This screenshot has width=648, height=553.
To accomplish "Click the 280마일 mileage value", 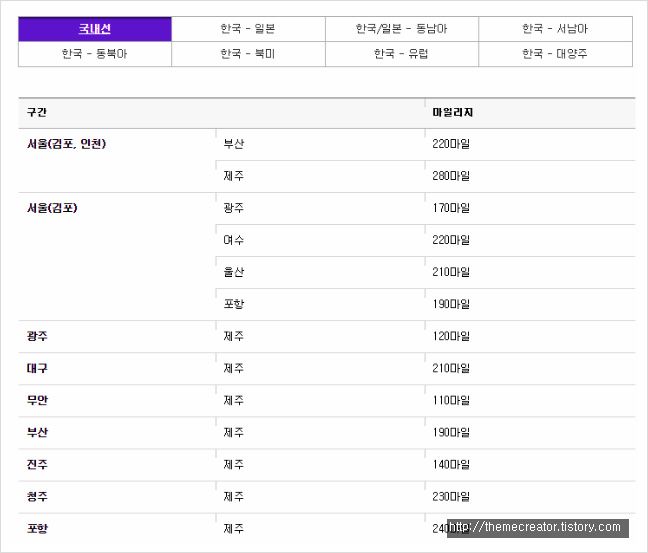I will pyautogui.click(x=451, y=176).
